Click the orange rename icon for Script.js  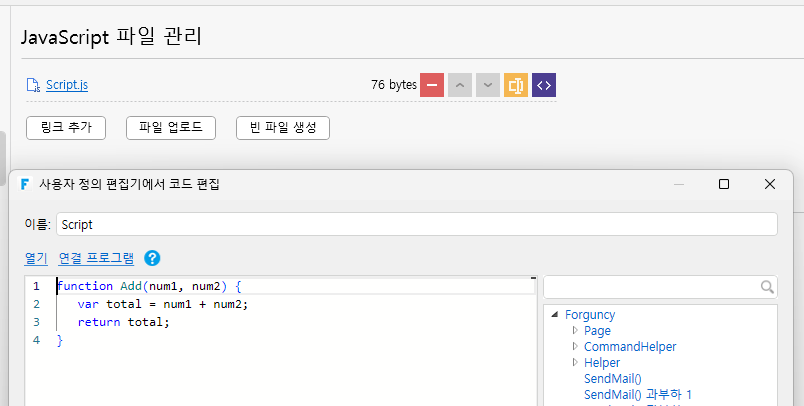[516, 85]
